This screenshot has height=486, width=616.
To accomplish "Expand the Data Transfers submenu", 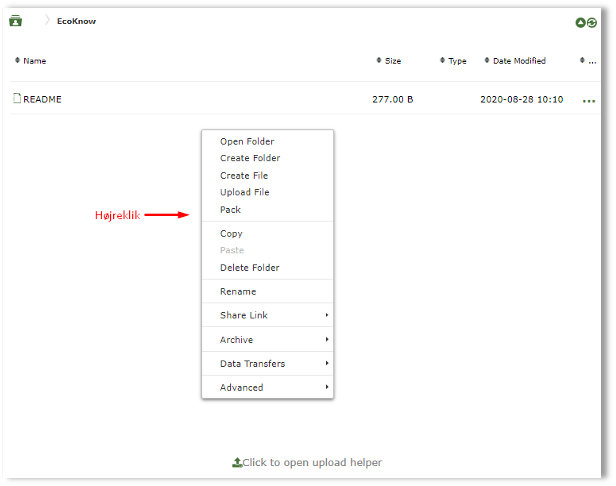I will click(268, 364).
